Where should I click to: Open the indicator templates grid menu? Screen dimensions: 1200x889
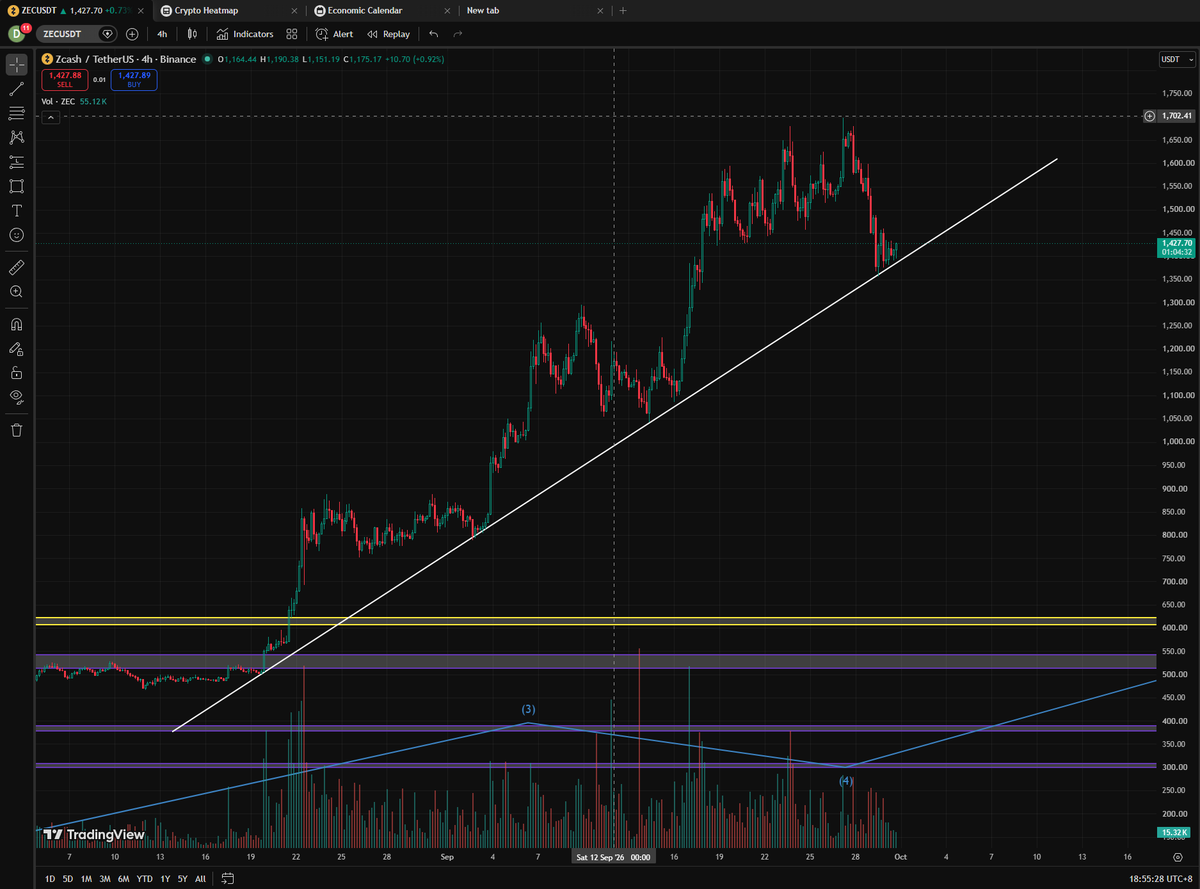[x=291, y=34]
